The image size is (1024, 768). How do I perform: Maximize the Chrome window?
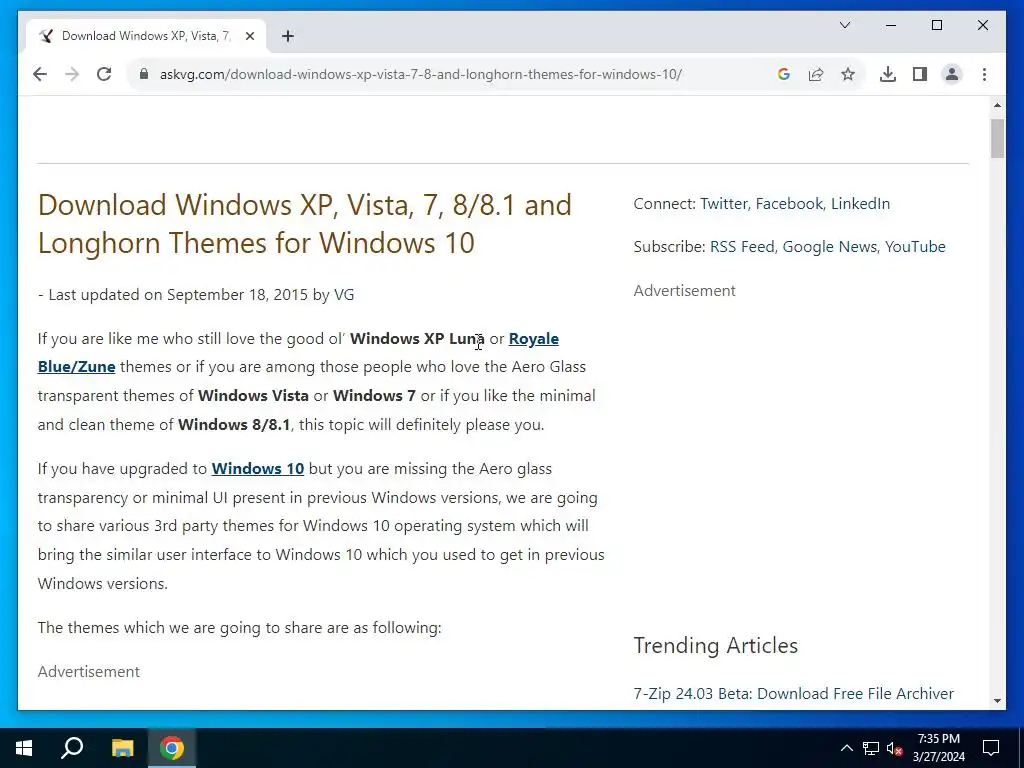936,25
